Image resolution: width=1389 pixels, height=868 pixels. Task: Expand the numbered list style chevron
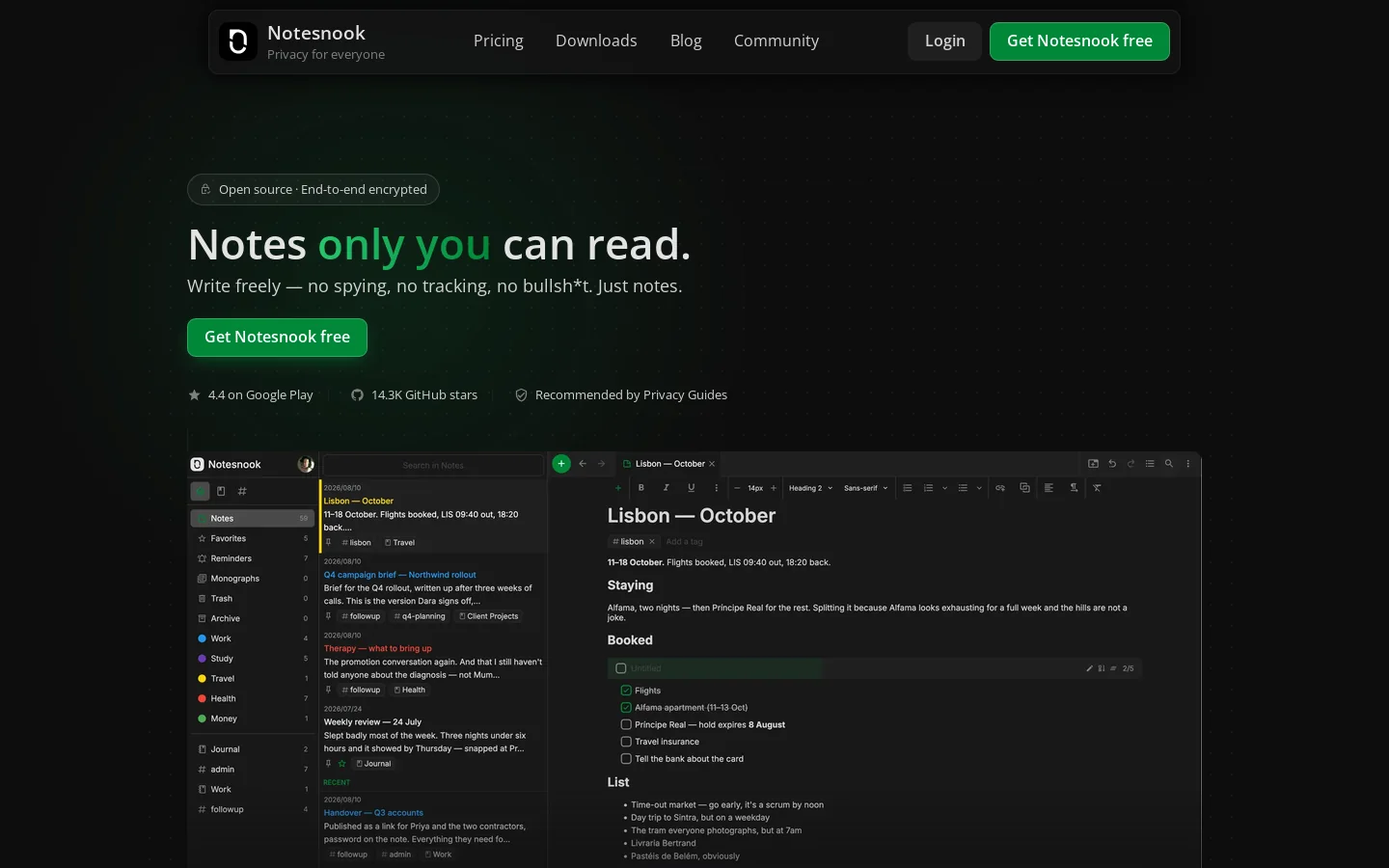pyautogui.click(x=944, y=488)
